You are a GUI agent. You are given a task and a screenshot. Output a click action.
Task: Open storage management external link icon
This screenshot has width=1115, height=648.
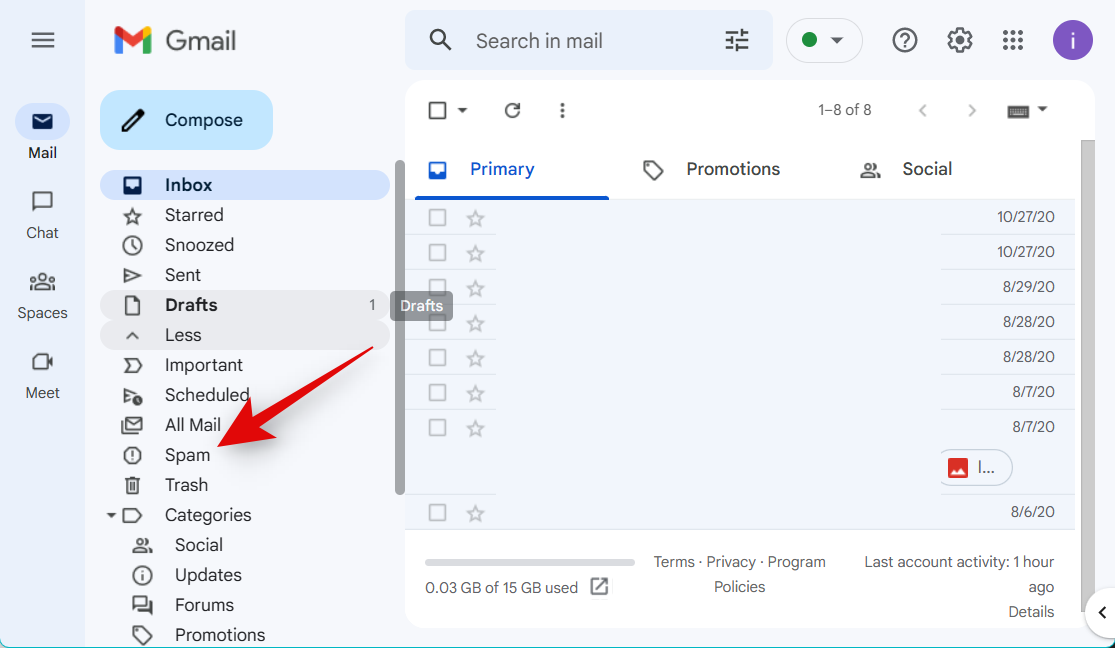[599, 586]
